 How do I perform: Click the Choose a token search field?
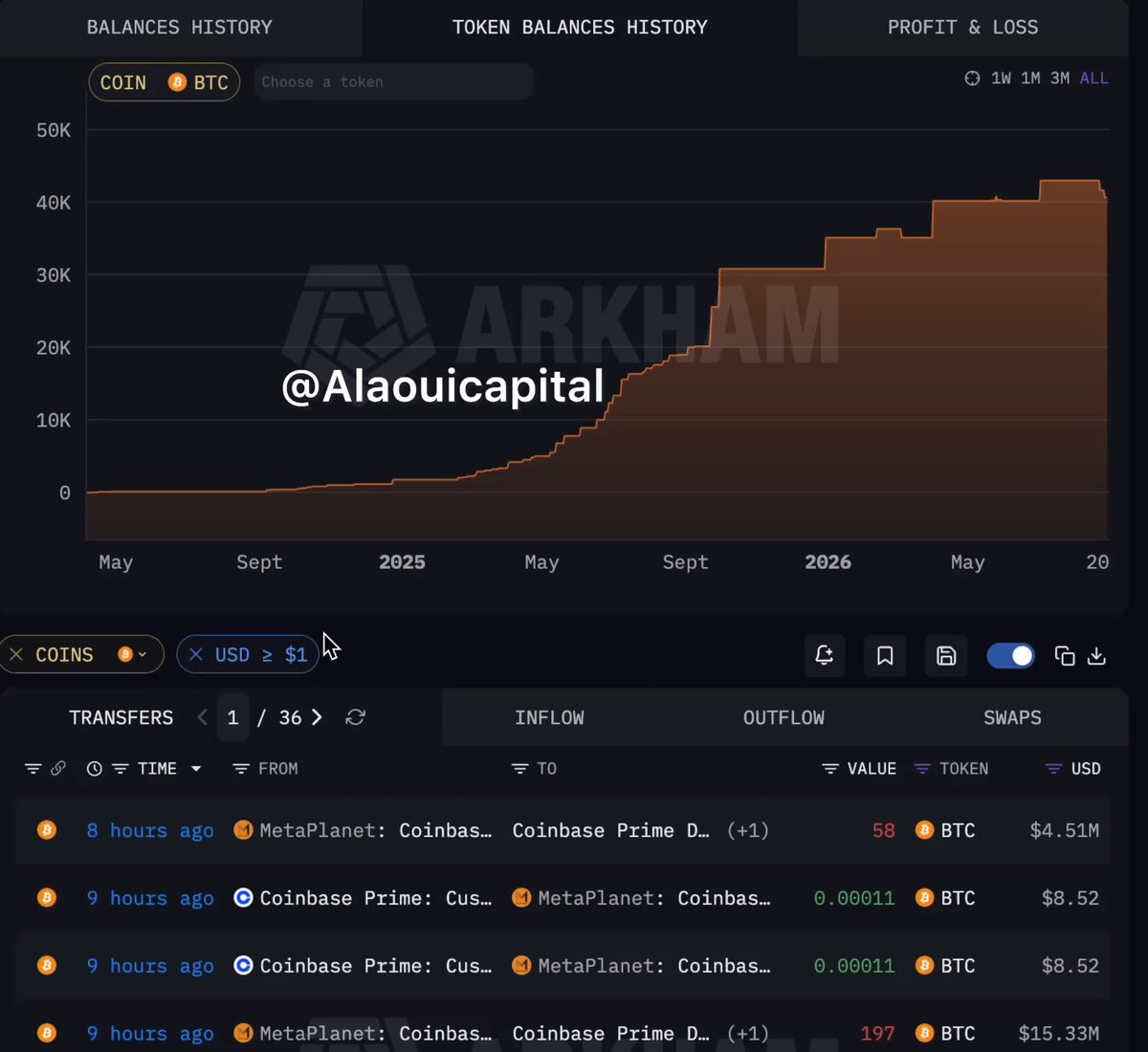[x=393, y=82]
